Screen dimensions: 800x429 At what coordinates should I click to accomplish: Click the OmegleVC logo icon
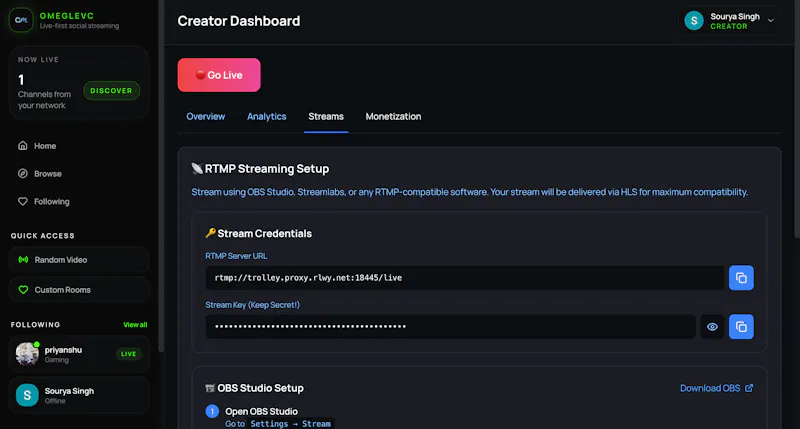click(21, 20)
